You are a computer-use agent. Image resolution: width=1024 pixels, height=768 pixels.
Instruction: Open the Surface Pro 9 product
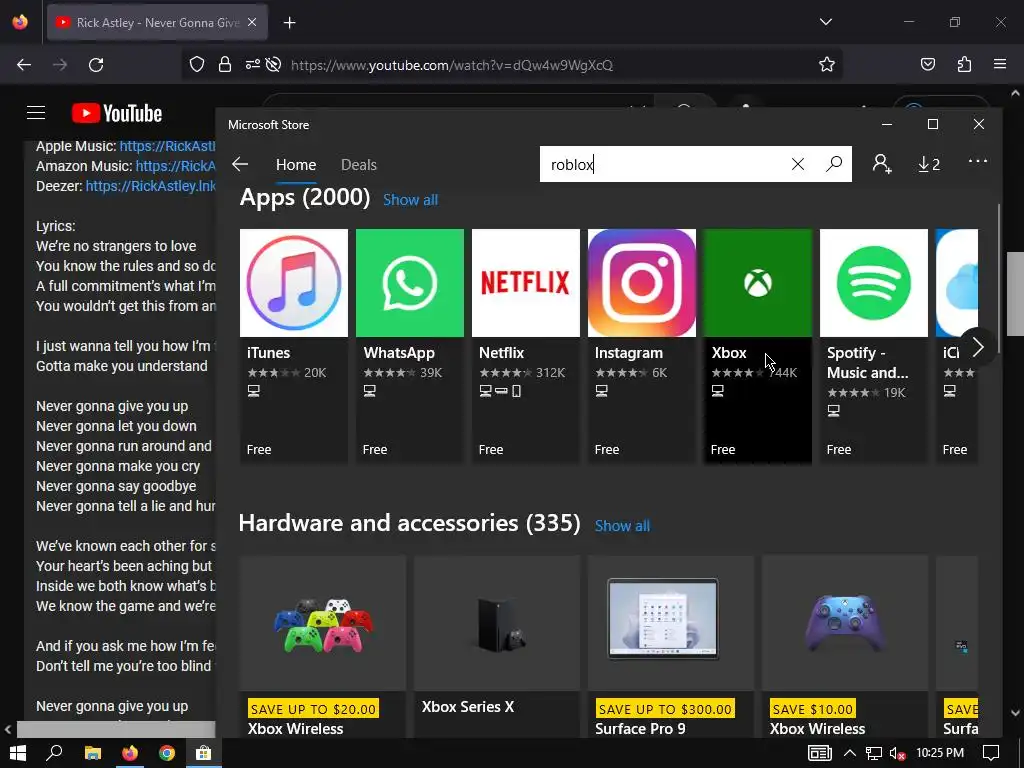671,647
